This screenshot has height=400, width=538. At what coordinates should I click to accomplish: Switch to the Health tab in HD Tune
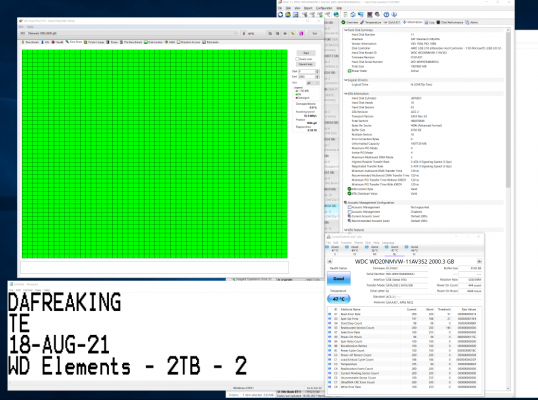tap(57, 42)
